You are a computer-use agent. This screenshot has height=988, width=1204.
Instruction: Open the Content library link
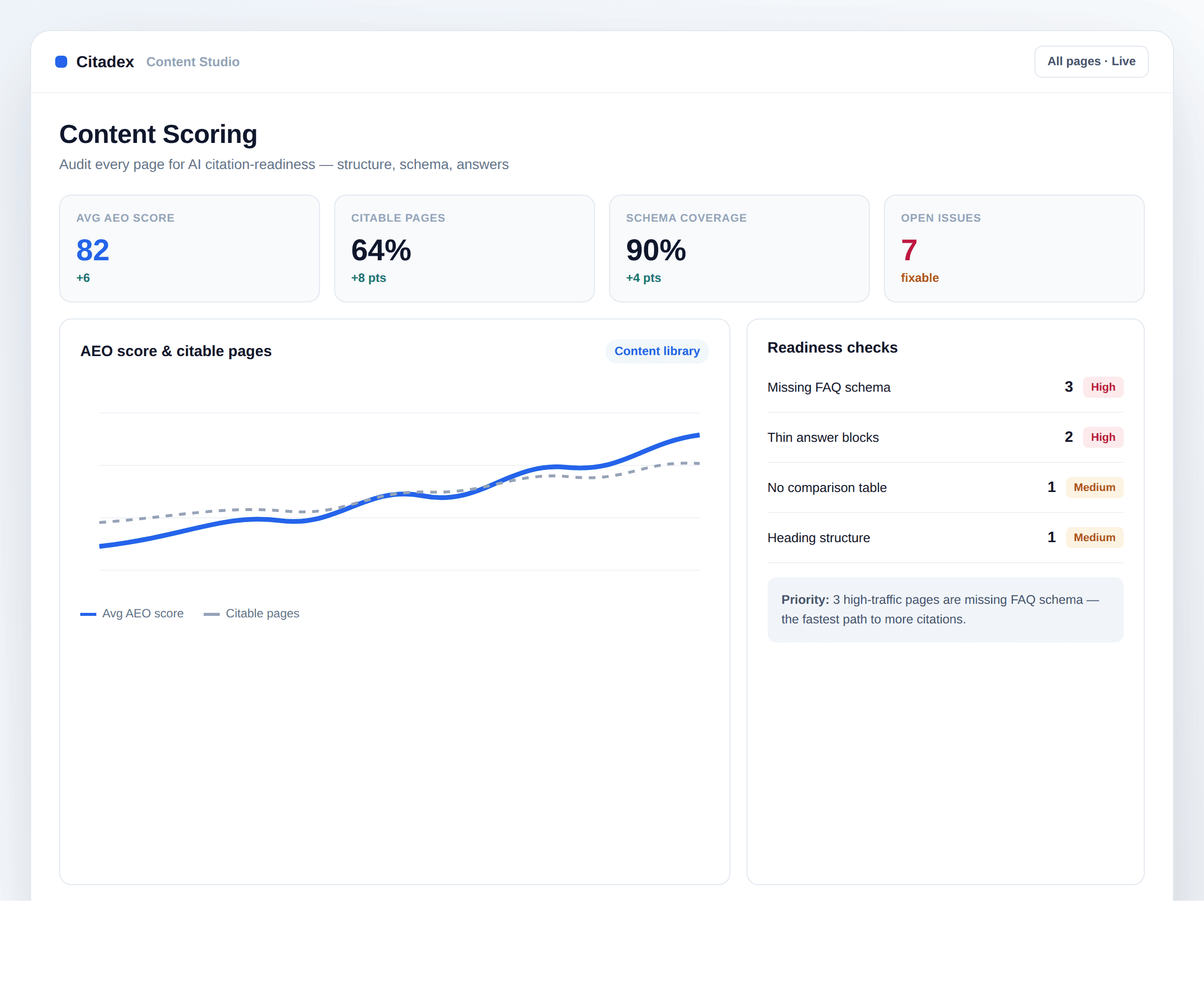point(657,351)
